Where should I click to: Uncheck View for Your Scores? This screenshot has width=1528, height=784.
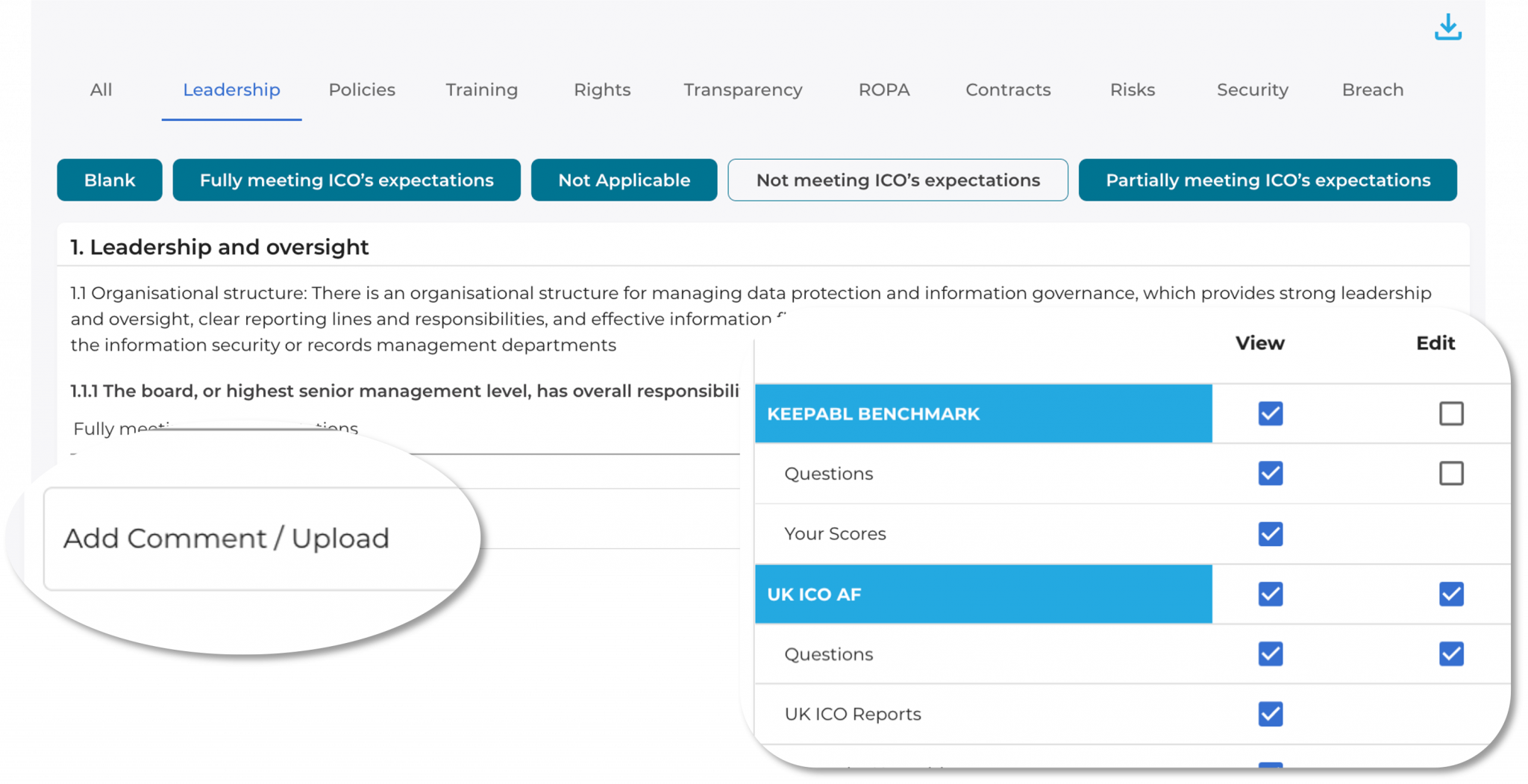pyautogui.click(x=1269, y=533)
